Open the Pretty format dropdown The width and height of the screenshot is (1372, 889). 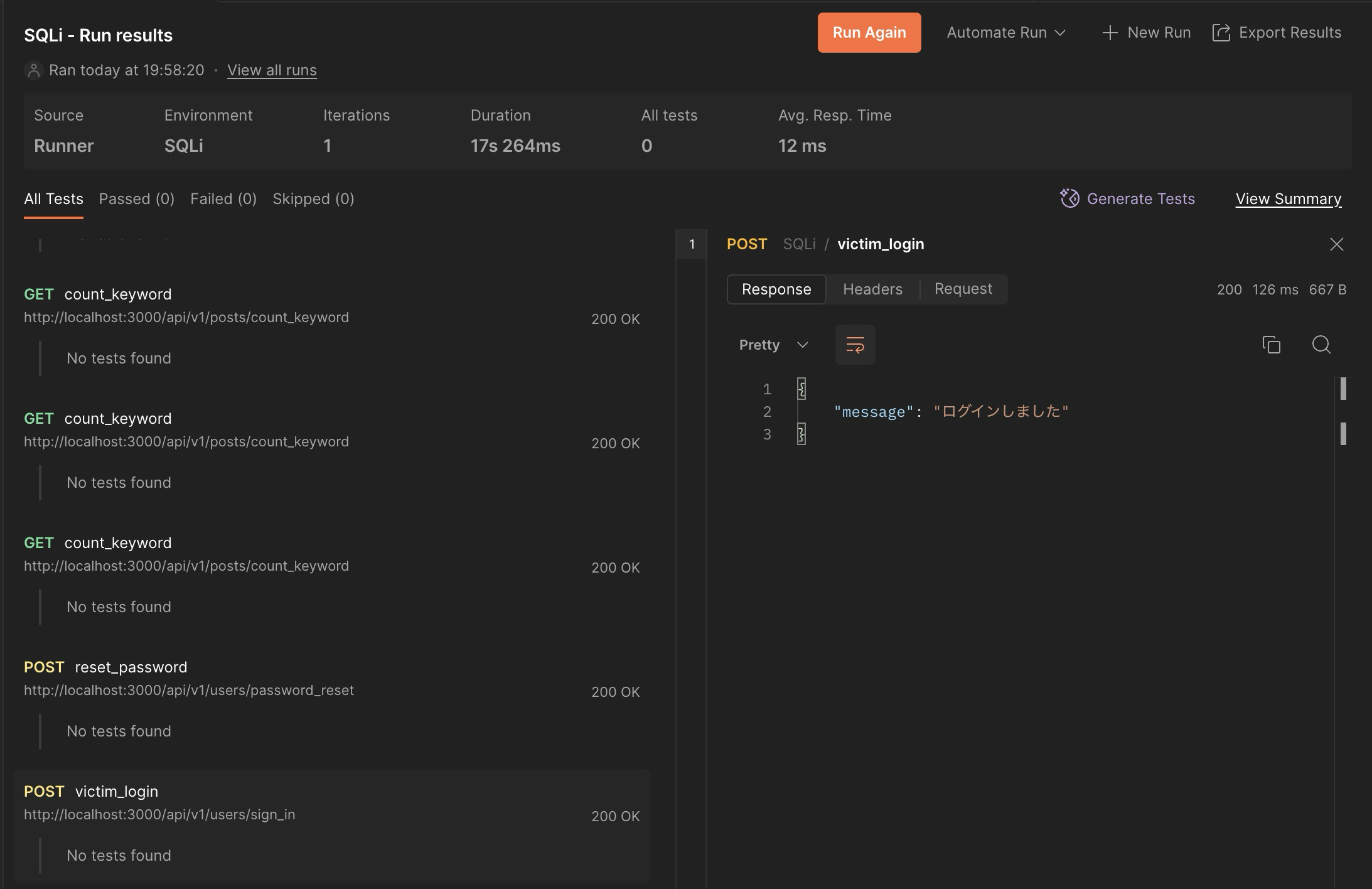click(x=773, y=345)
